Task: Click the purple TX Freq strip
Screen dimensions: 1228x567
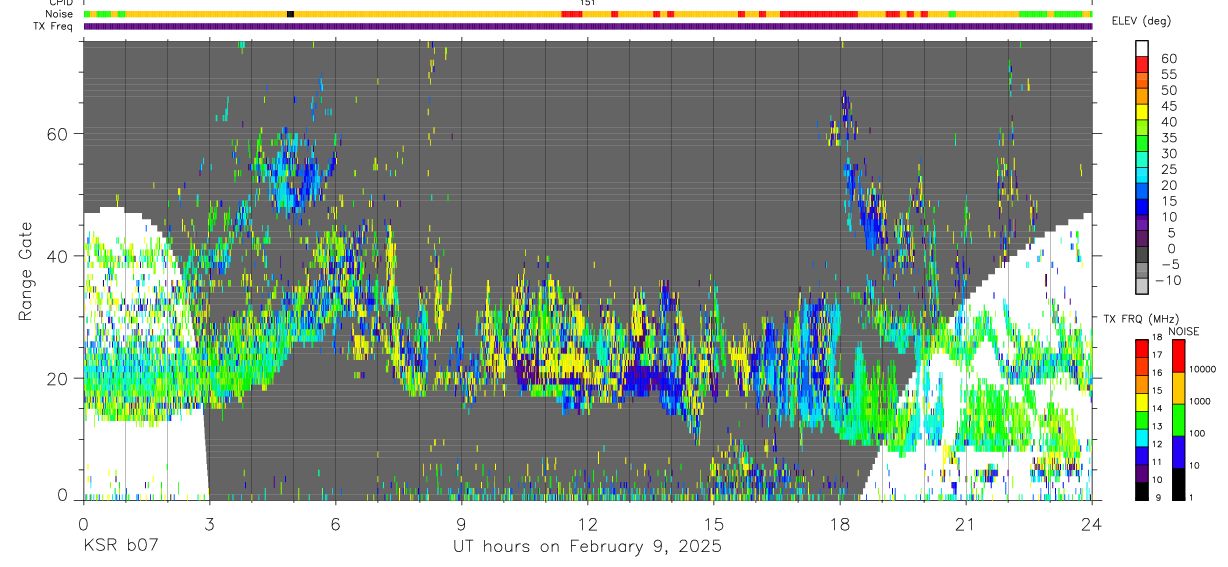Action: (x=588, y=26)
